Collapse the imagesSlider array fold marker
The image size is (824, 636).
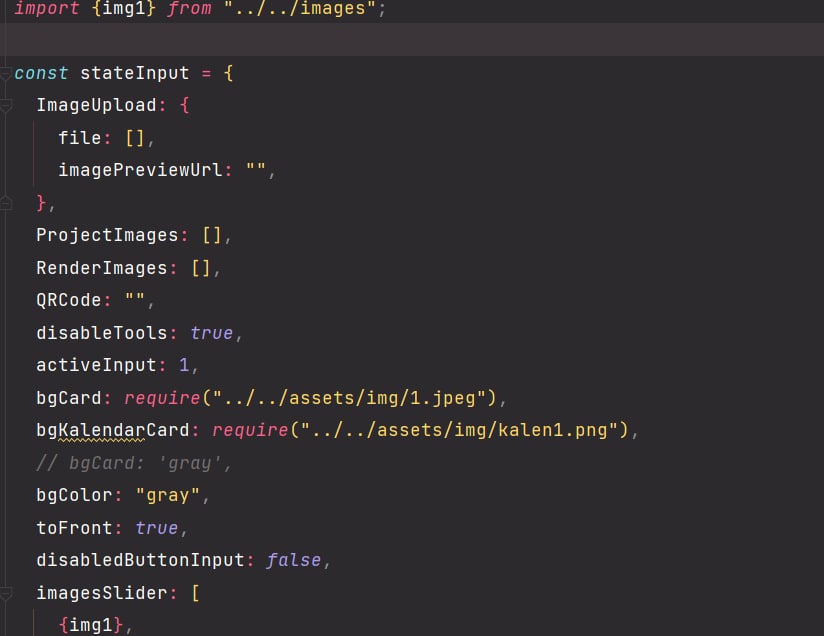(x=5, y=593)
